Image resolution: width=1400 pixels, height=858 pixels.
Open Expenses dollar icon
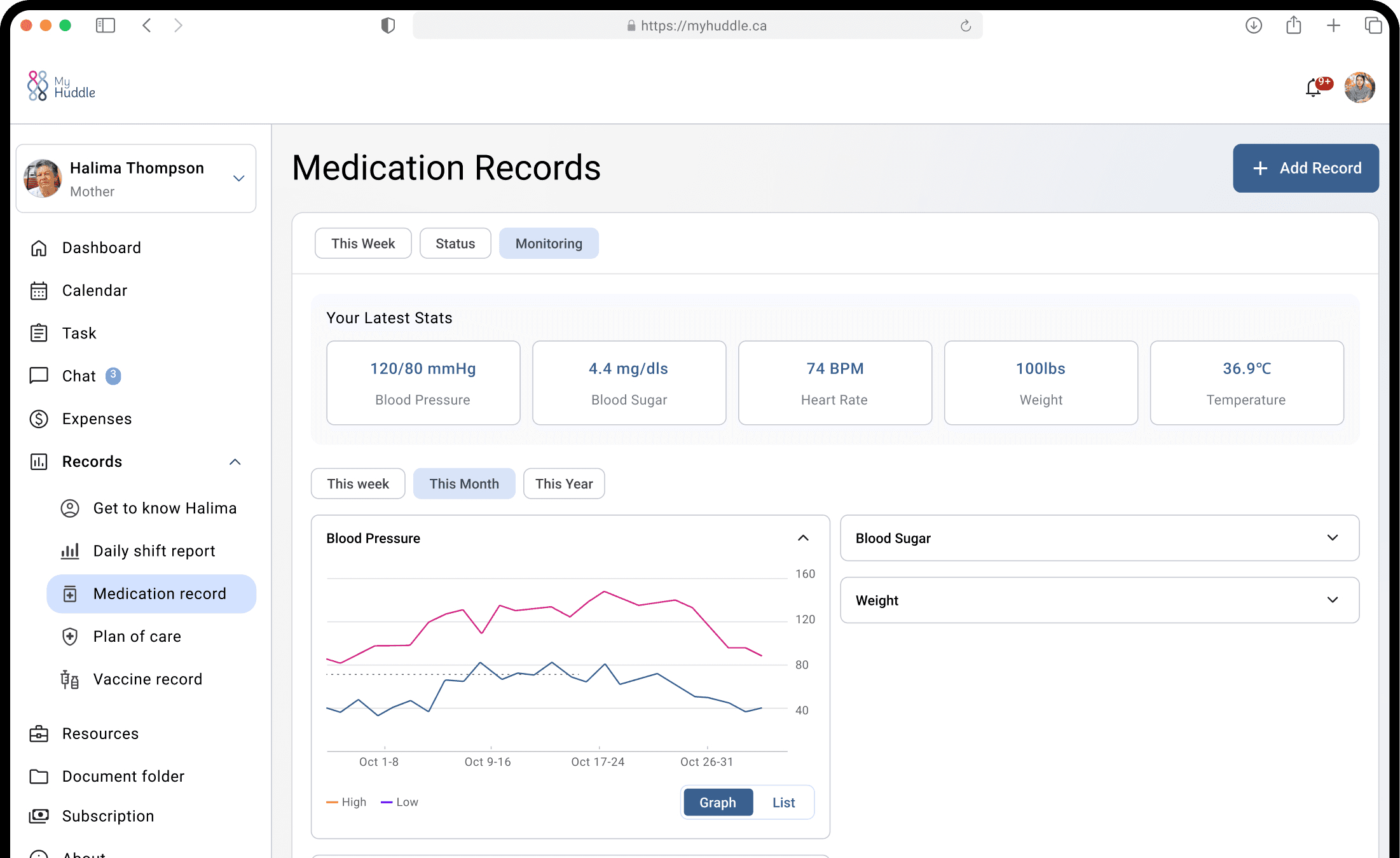tap(39, 419)
